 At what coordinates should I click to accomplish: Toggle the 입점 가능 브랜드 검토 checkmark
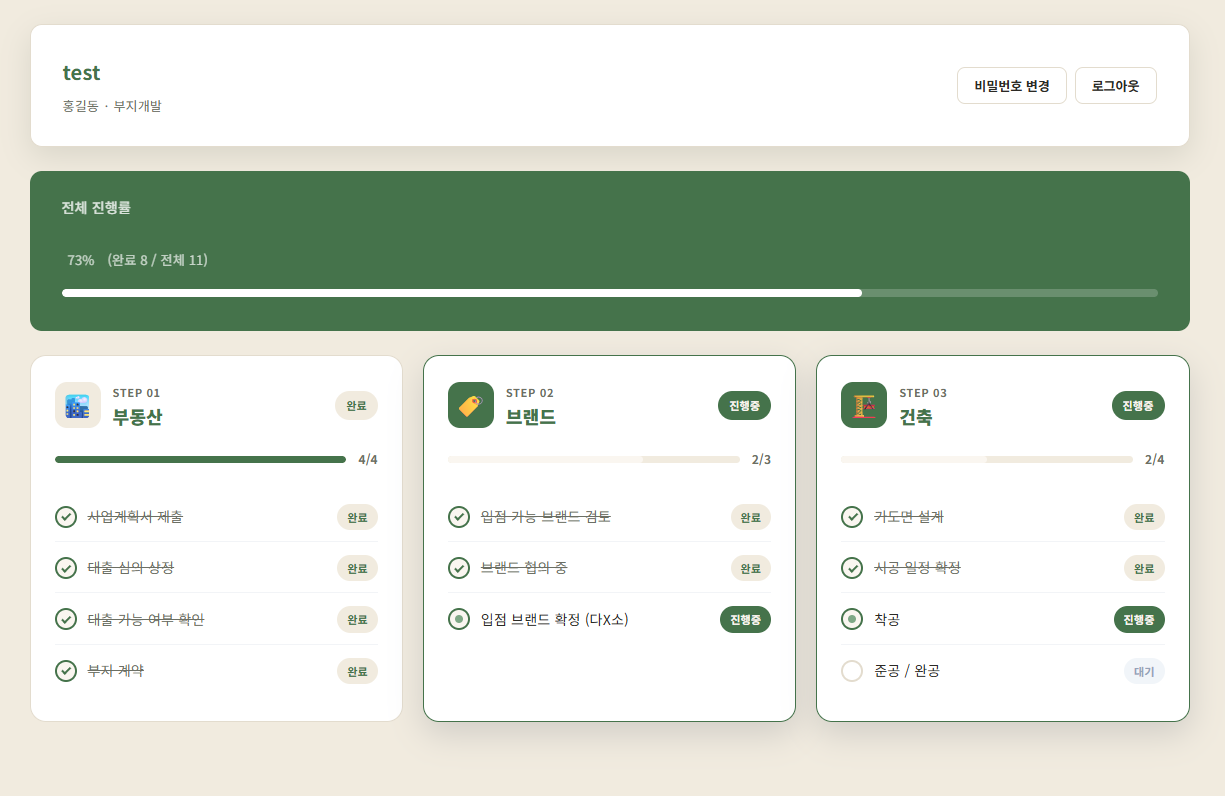tap(459, 517)
